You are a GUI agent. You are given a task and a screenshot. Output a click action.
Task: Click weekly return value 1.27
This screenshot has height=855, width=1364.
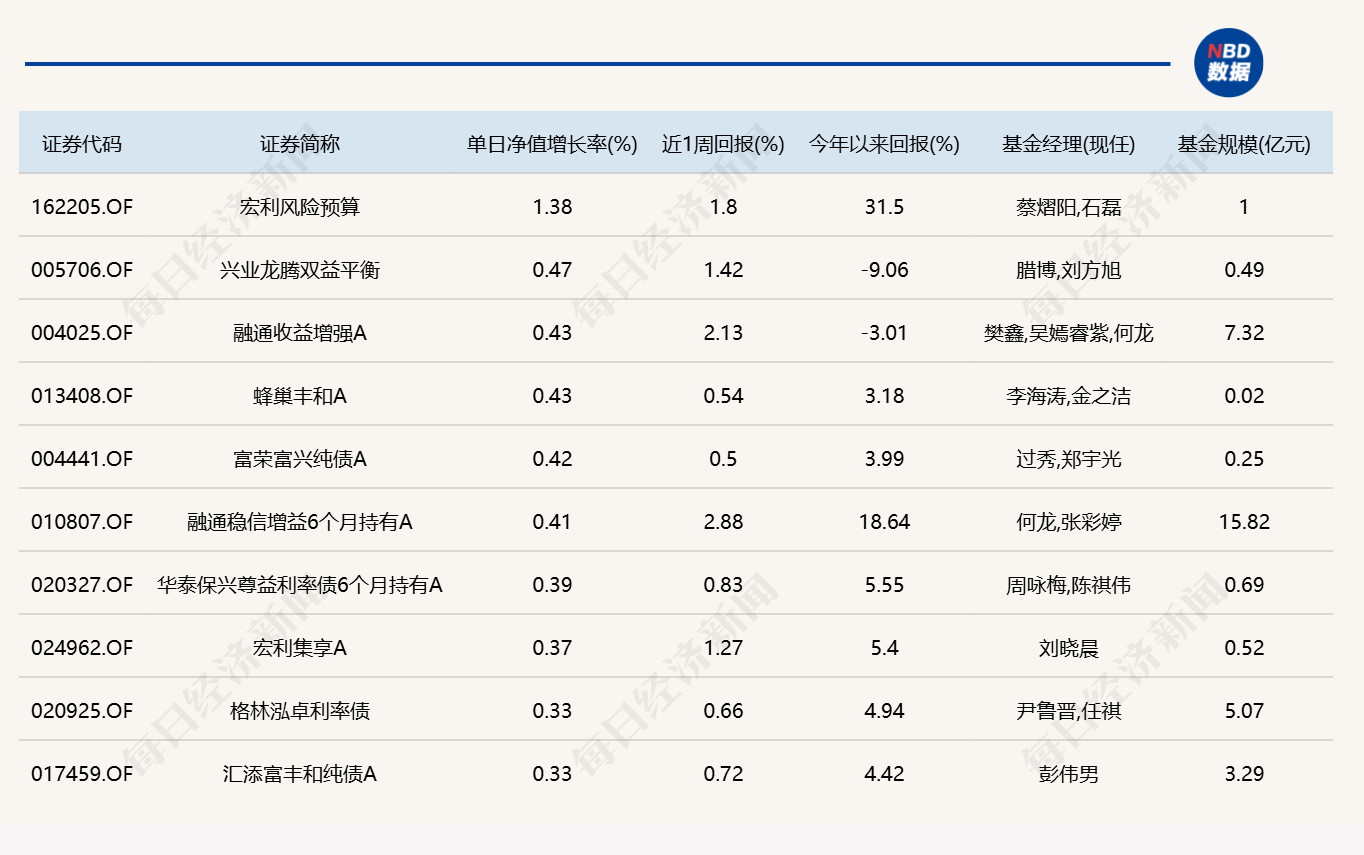pos(723,648)
